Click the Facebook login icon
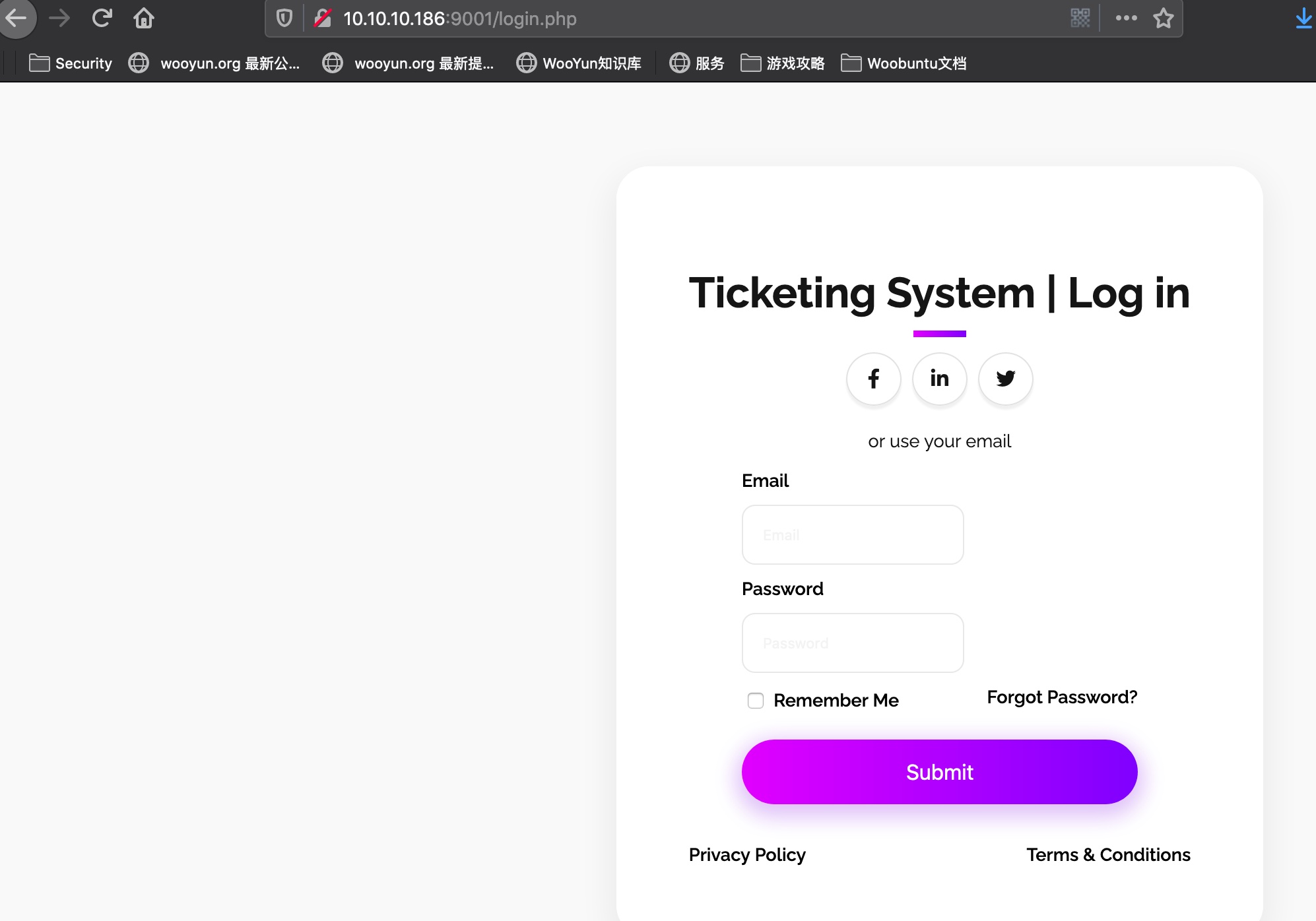This screenshot has height=921, width=1316. 873,379
